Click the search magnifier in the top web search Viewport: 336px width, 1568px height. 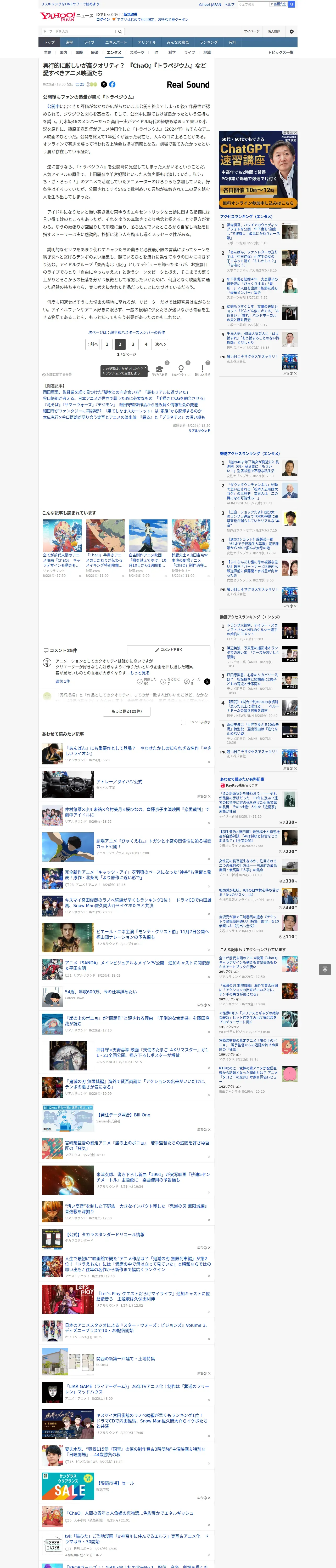(292, 4)
